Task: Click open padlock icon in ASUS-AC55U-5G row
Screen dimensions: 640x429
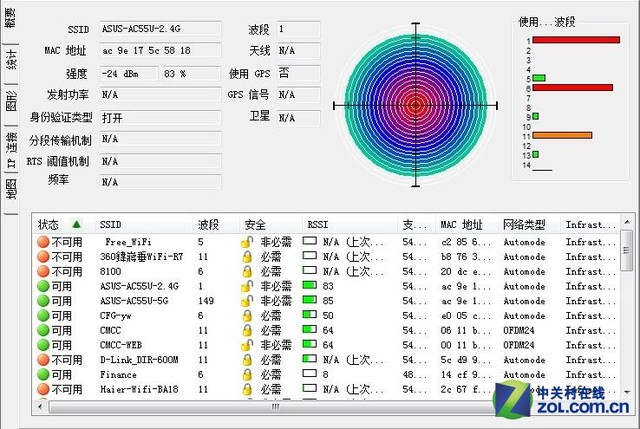Action: [x=247, y=301]
